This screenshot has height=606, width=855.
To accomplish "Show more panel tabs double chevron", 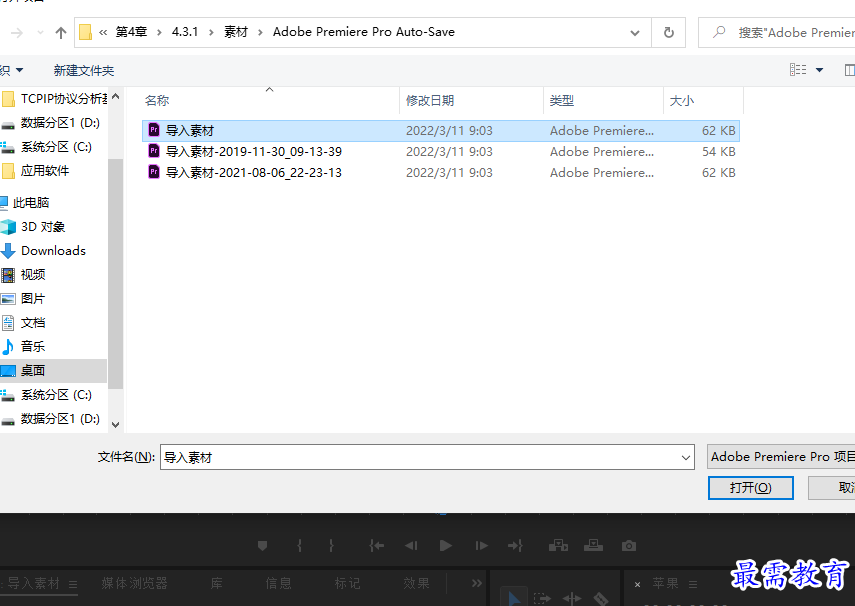I will click(x=477, y=583).
